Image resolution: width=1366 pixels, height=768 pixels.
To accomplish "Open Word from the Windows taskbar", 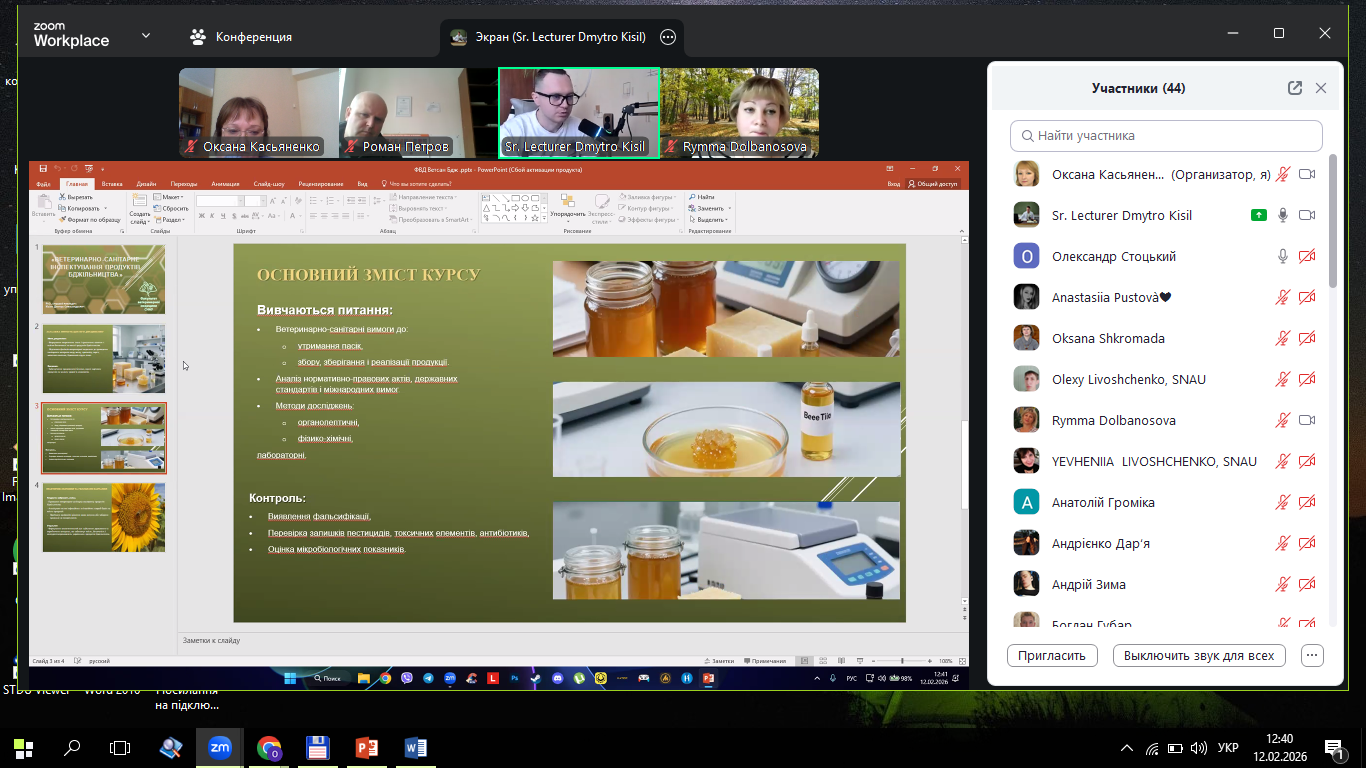I will pyautogui.click(x=416, y=747).
